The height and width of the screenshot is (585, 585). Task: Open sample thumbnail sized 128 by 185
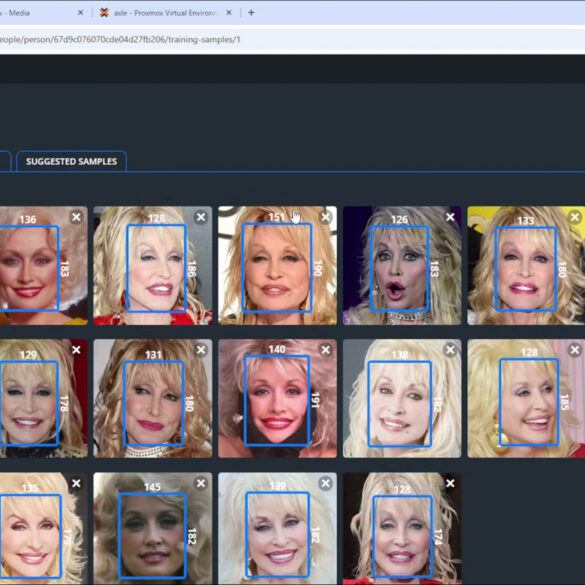[526, 398]
